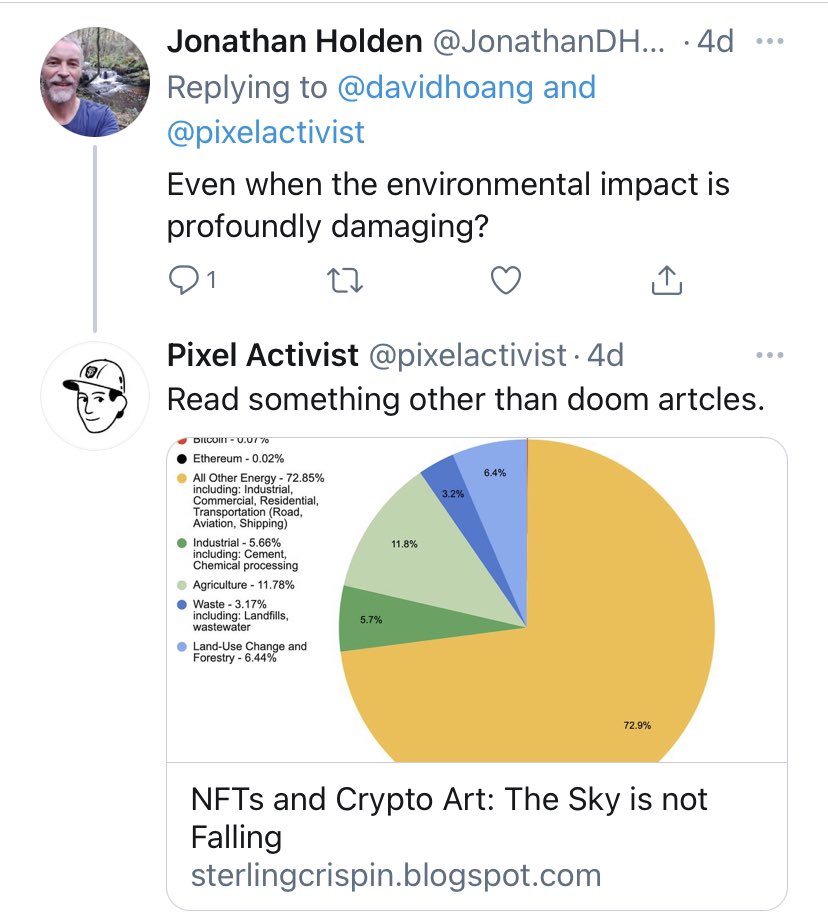Open the @pixelactivist mention link
Viewport: 828px width, 915px height.
(x=266, y=132)
